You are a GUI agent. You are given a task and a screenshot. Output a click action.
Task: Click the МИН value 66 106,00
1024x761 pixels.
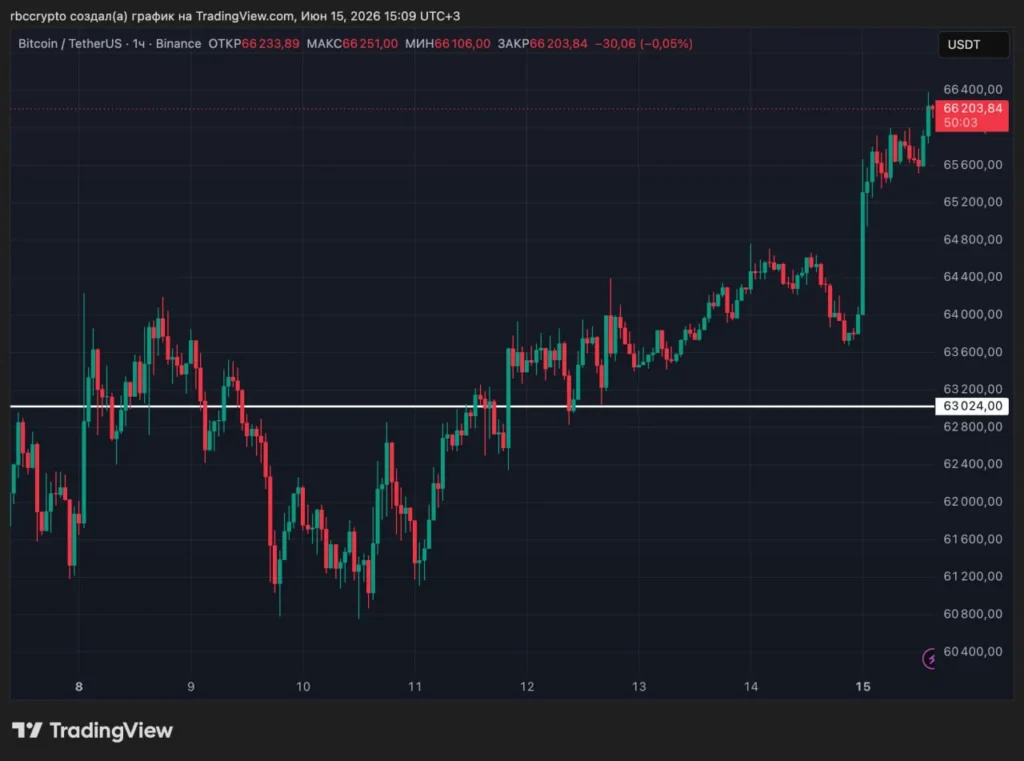click(x=462, y=44)
